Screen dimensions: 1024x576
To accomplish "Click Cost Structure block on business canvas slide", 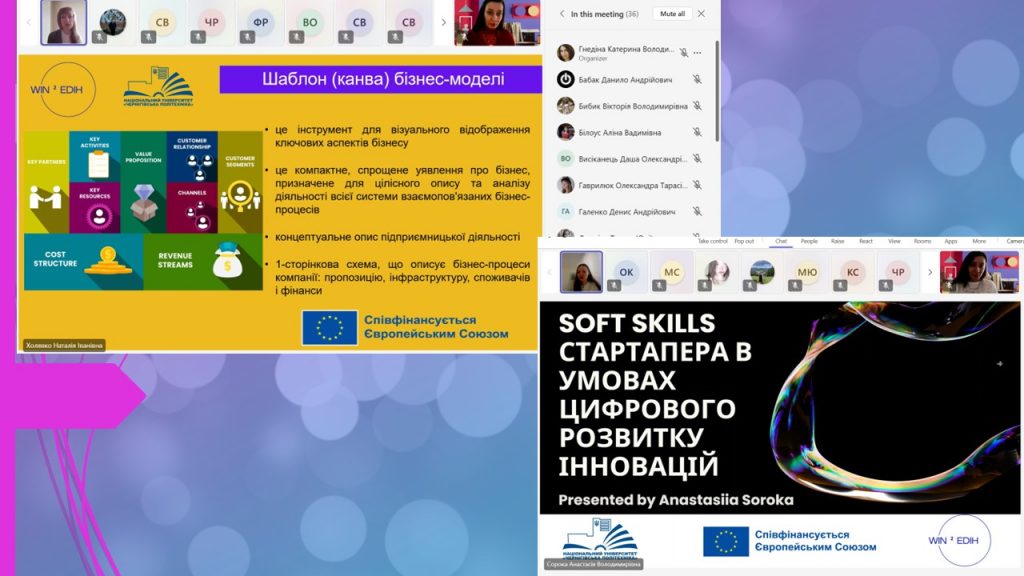I will [x=84, y=262].
